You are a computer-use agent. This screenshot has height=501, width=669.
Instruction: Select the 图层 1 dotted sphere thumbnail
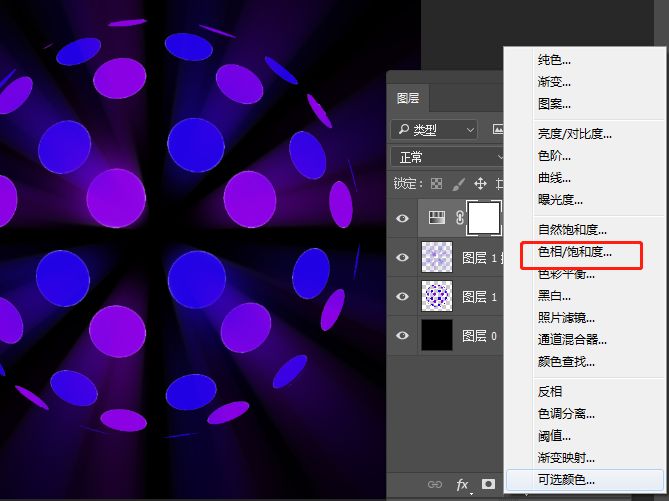437,296
